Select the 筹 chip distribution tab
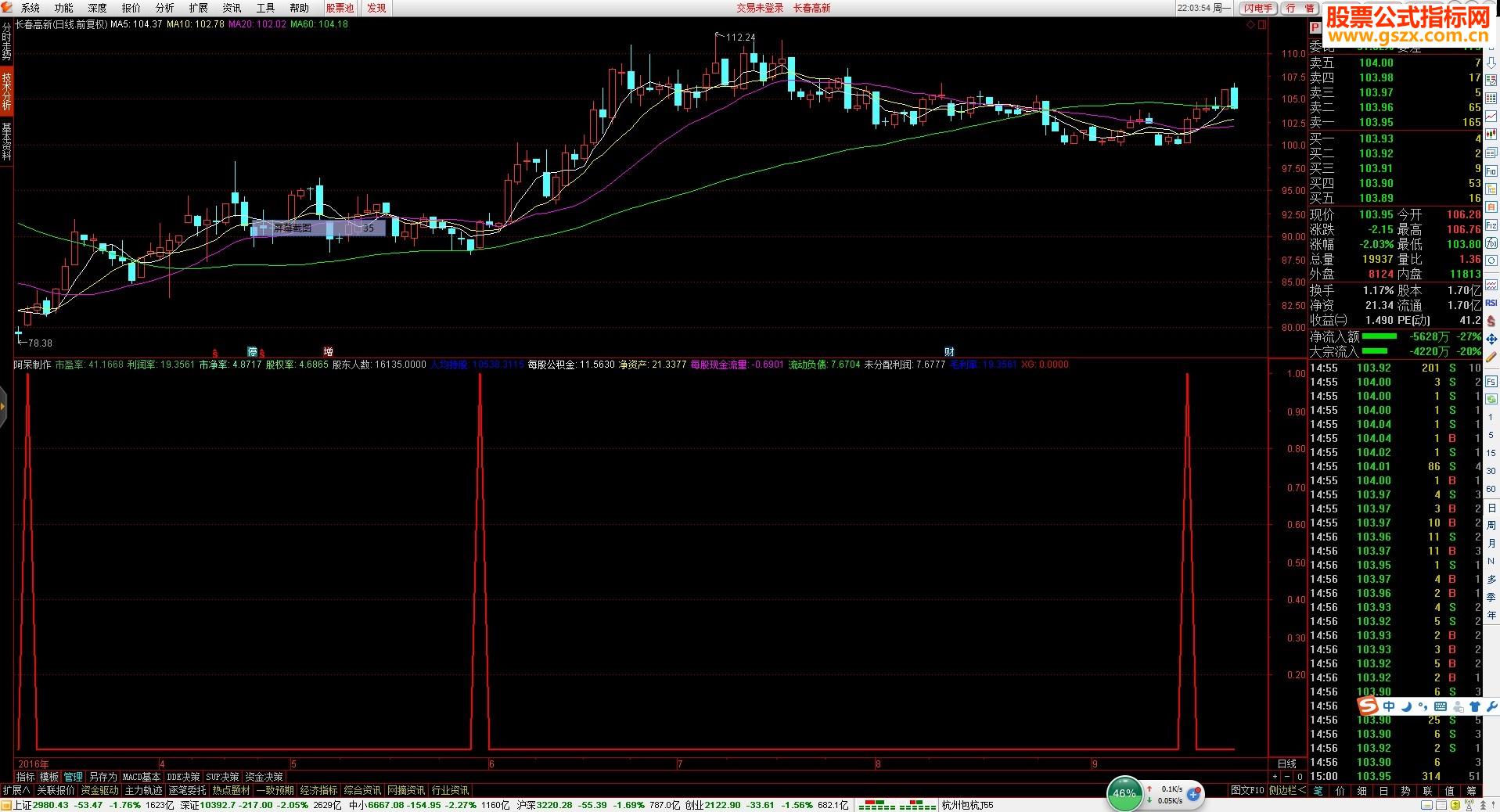The height and width of the screenshot is (812, 1500). (x=1471, y=791)
